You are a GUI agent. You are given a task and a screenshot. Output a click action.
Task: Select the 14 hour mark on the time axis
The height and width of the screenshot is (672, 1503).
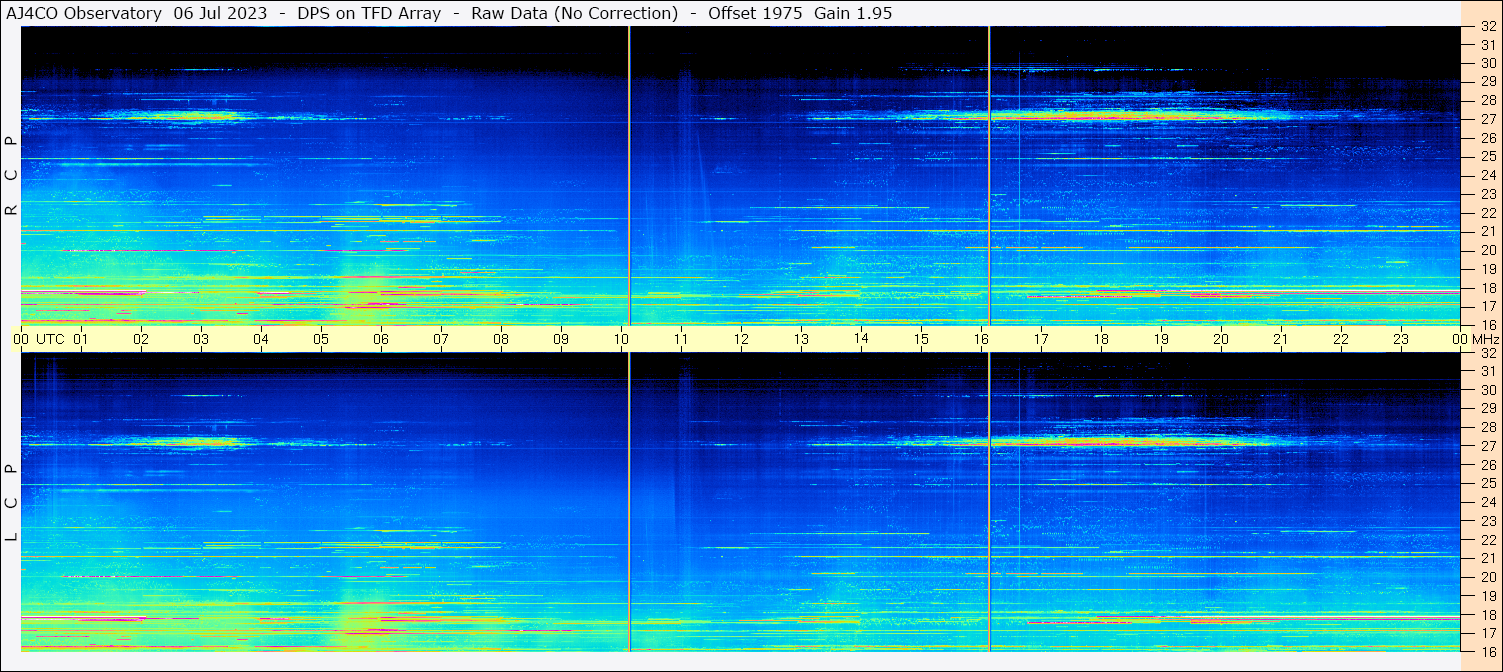pos(860,338)
